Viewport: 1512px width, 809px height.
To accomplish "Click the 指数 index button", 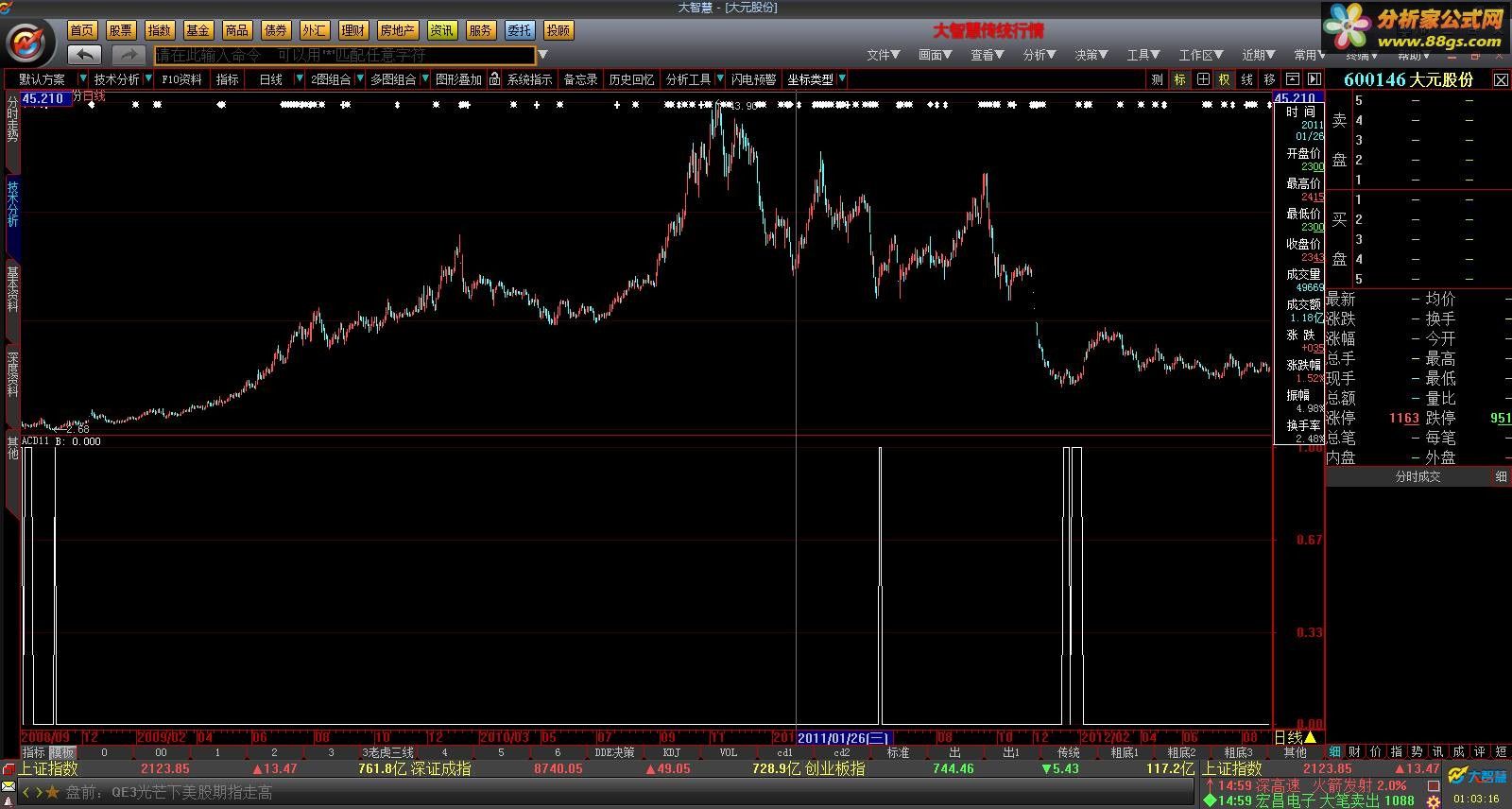I will point(160,30).
